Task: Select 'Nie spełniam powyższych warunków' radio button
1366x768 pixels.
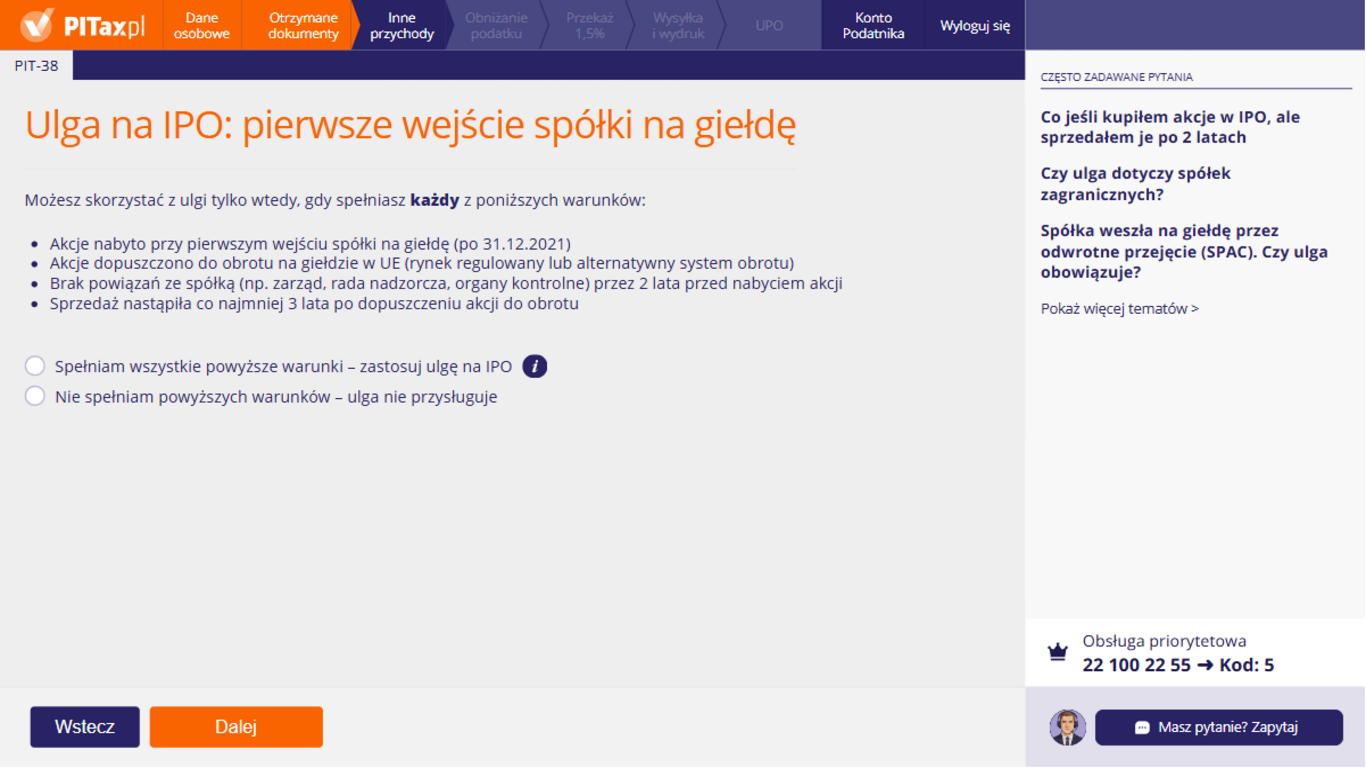Action: [35, 395]
